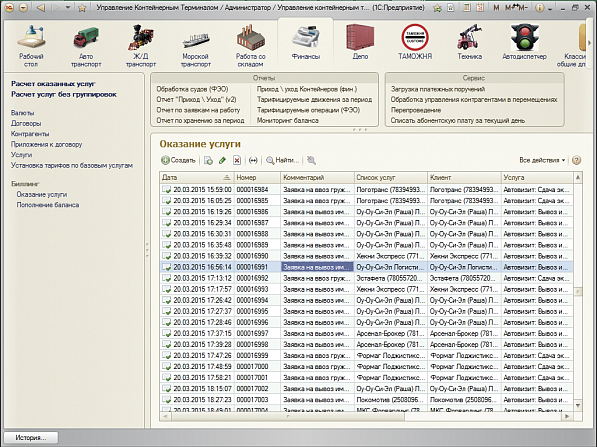Screen dimensions: 597x447
Task: Show more sections with right arrow
Action: (x=589, y=43)
